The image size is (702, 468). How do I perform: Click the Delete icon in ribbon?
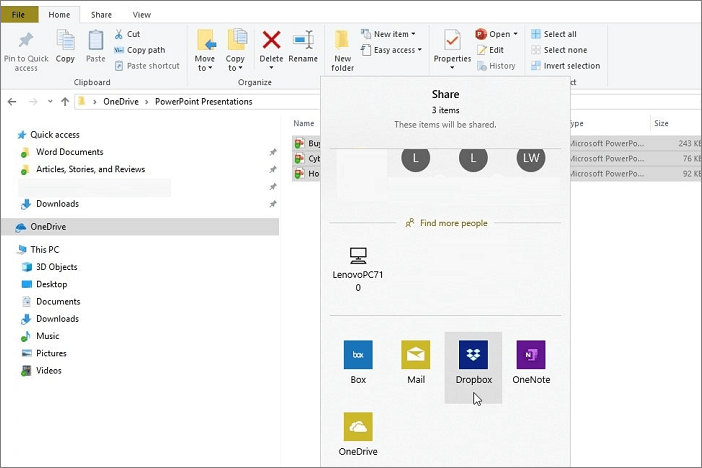271,47
